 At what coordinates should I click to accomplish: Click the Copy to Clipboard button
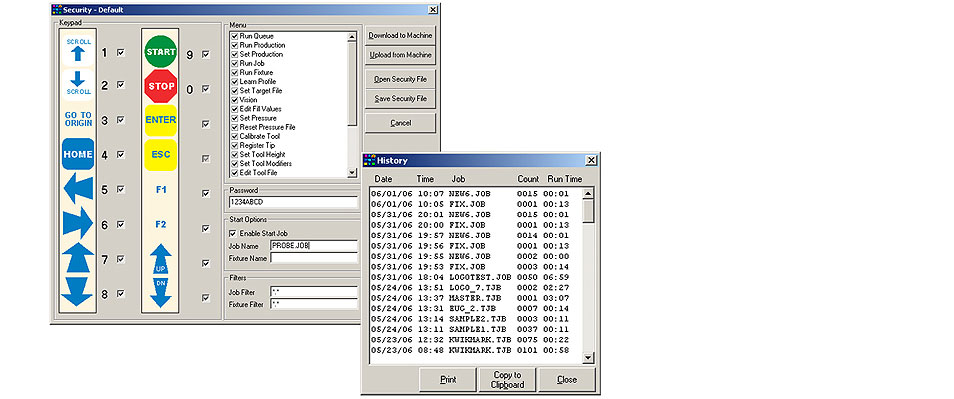(x=507, y=380)
